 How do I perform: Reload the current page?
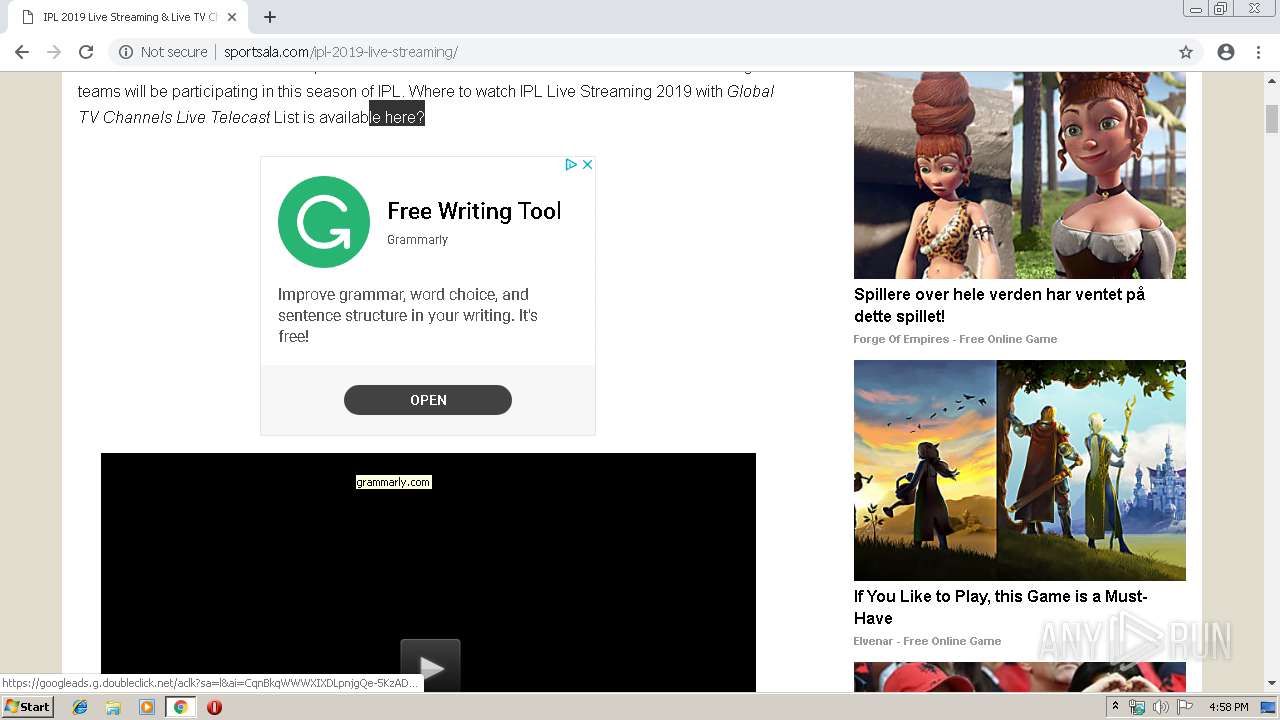click(86, 52)
